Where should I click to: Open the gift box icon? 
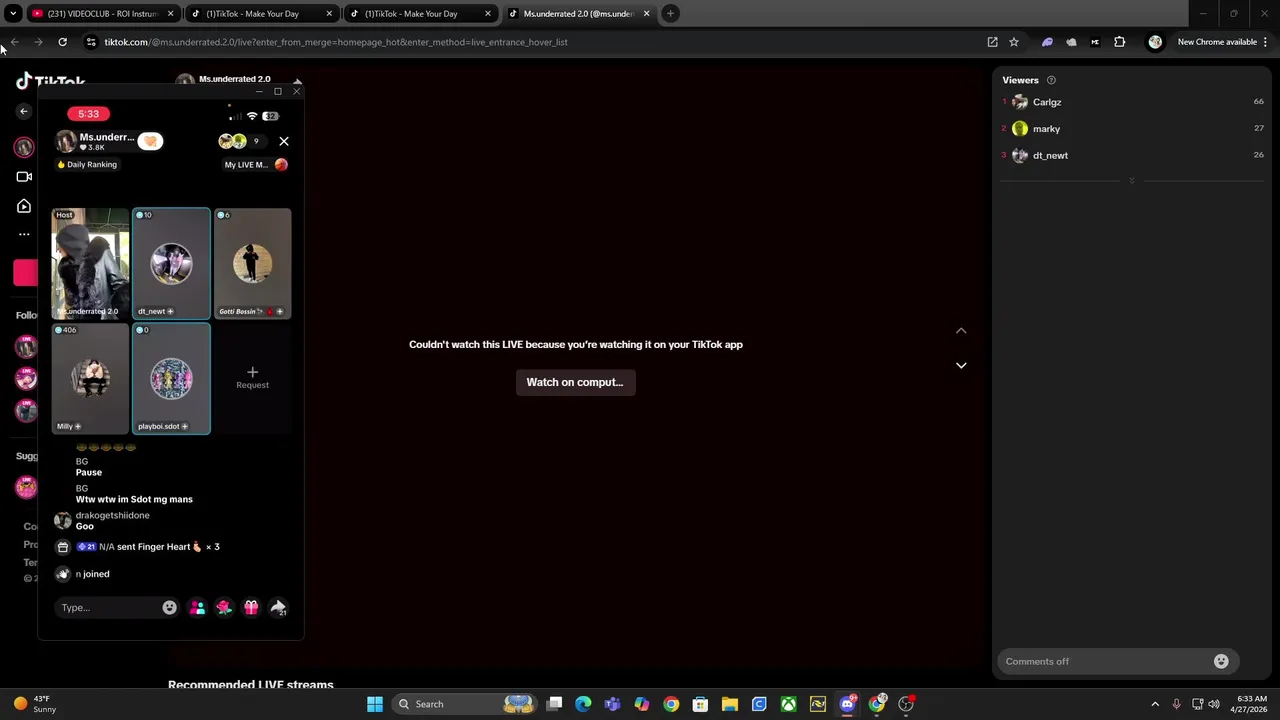[251, 607]
